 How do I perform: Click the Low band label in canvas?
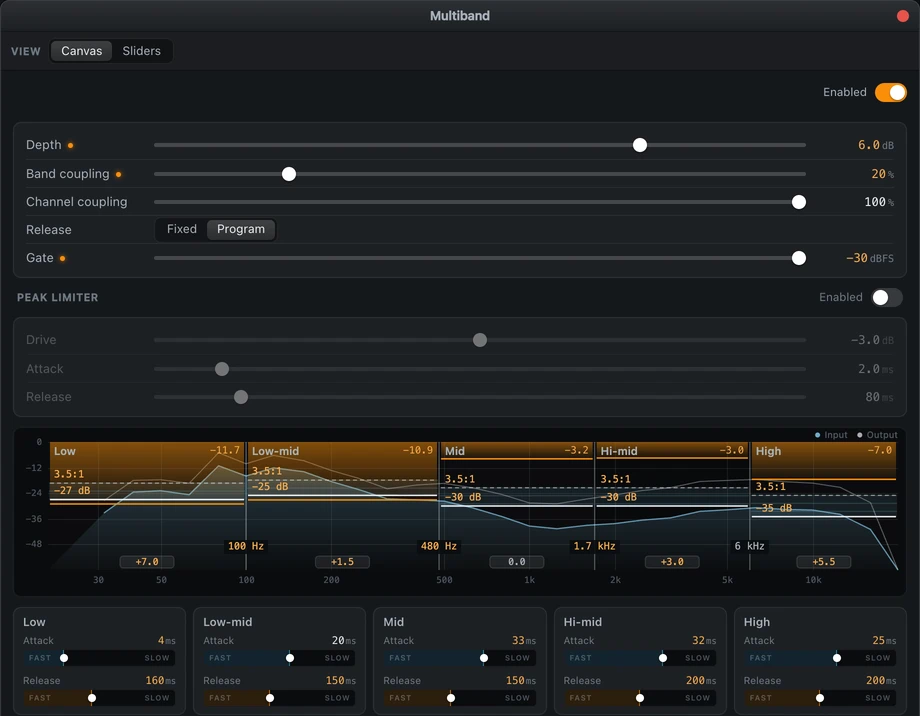coord(65,451)
